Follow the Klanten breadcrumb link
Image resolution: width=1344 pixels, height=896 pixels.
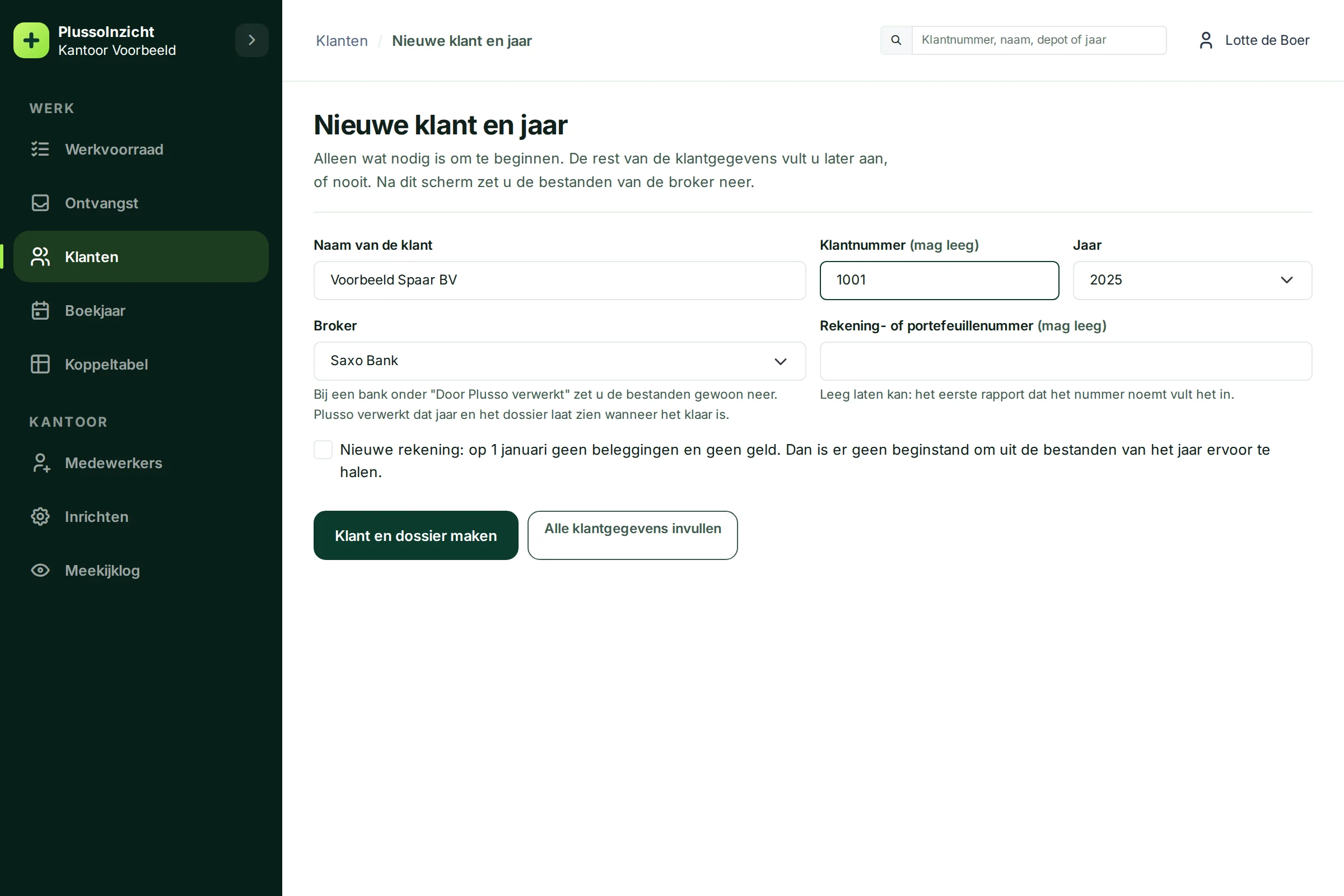pyautogui.click(x=342, y=40)
